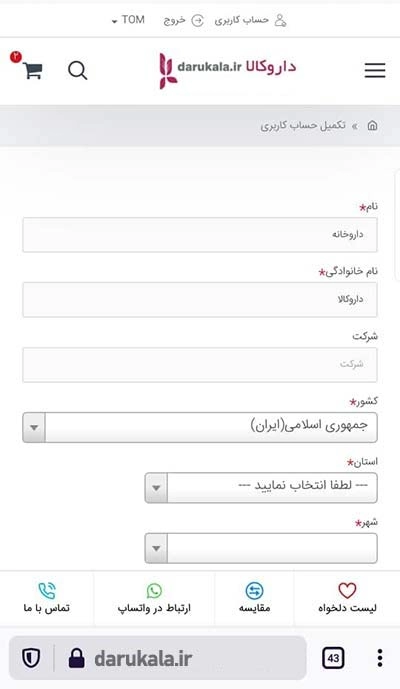Viewport: 400px width, 689px height.
Task: Go to home via breadcrumb house icon
Action: (x=372, y=126)
